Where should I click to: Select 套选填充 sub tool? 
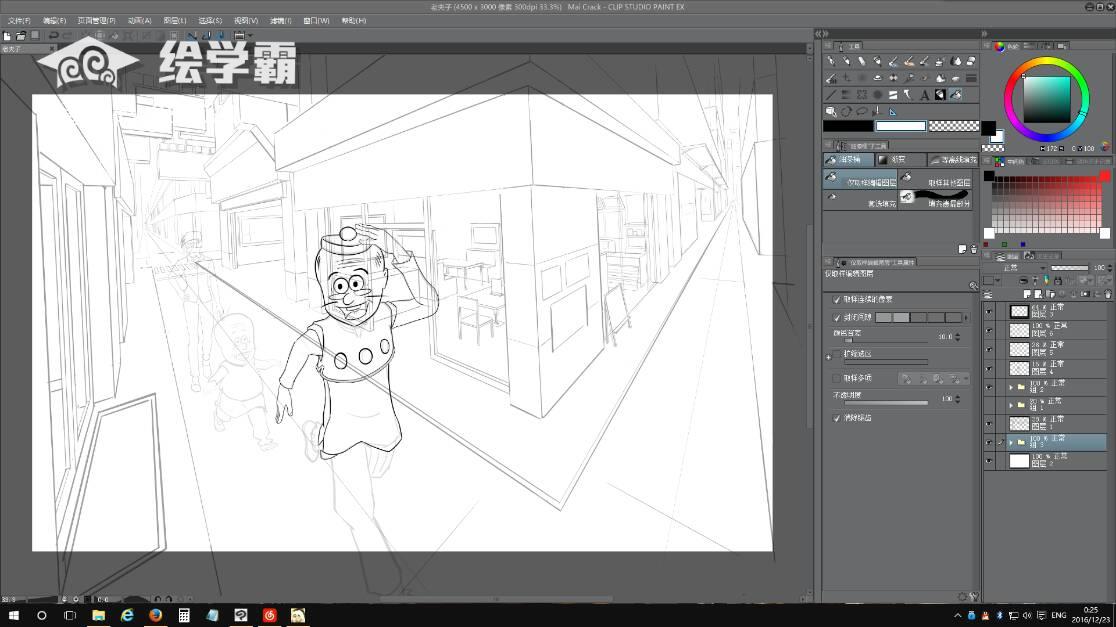[x=861, y=200]
